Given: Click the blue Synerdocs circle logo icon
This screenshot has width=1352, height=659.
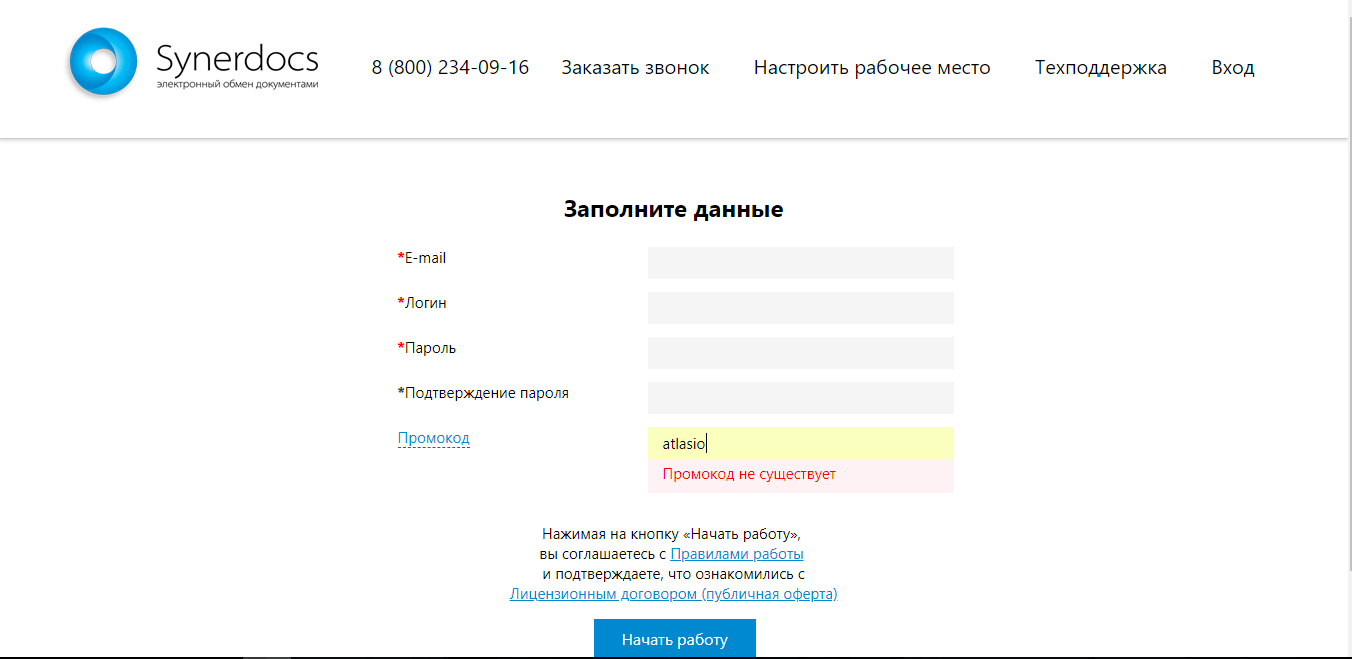Looking at the screenshot, I should [102, 63].
